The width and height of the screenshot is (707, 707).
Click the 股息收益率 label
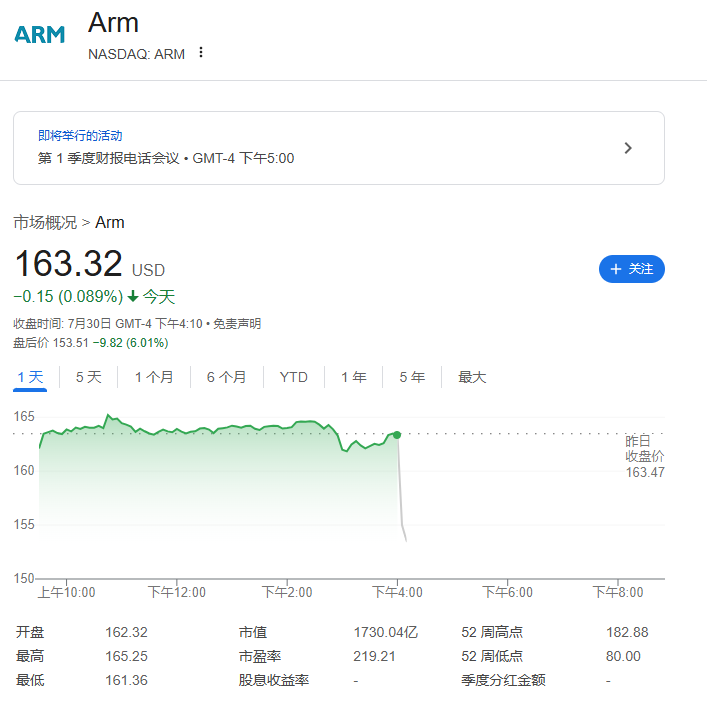click(274, 680)
